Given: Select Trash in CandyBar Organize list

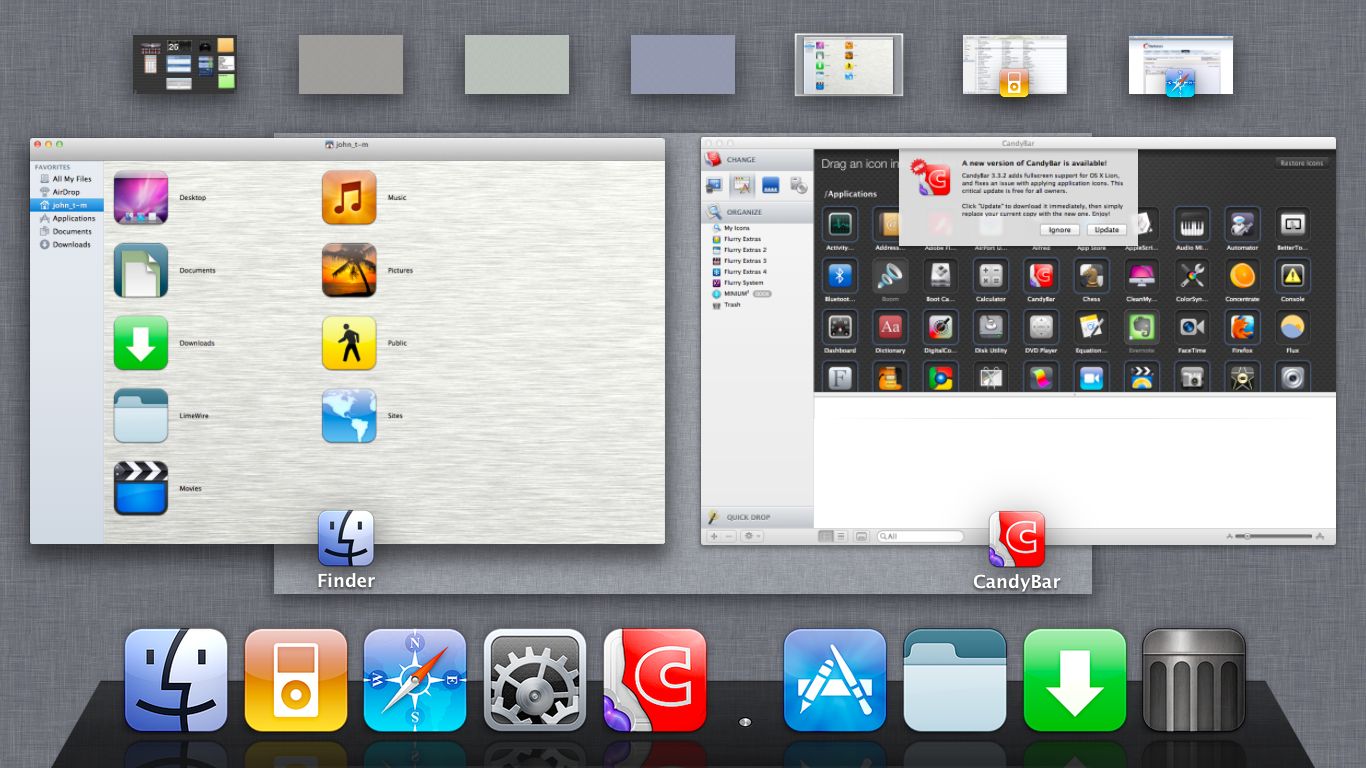Looking at the screenshot, I should pyautogui.click(x=757, y=305).
